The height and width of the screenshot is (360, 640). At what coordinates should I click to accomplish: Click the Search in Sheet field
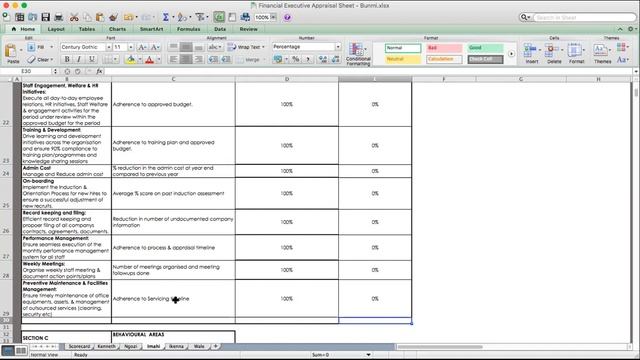pyautogui.click(x=584, y=18)
